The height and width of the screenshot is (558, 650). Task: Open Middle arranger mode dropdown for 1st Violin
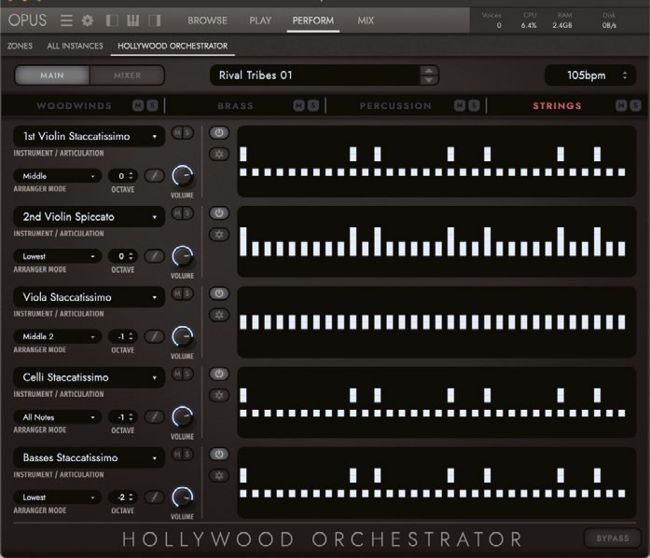pyautogui.click(x=58, y=176)
